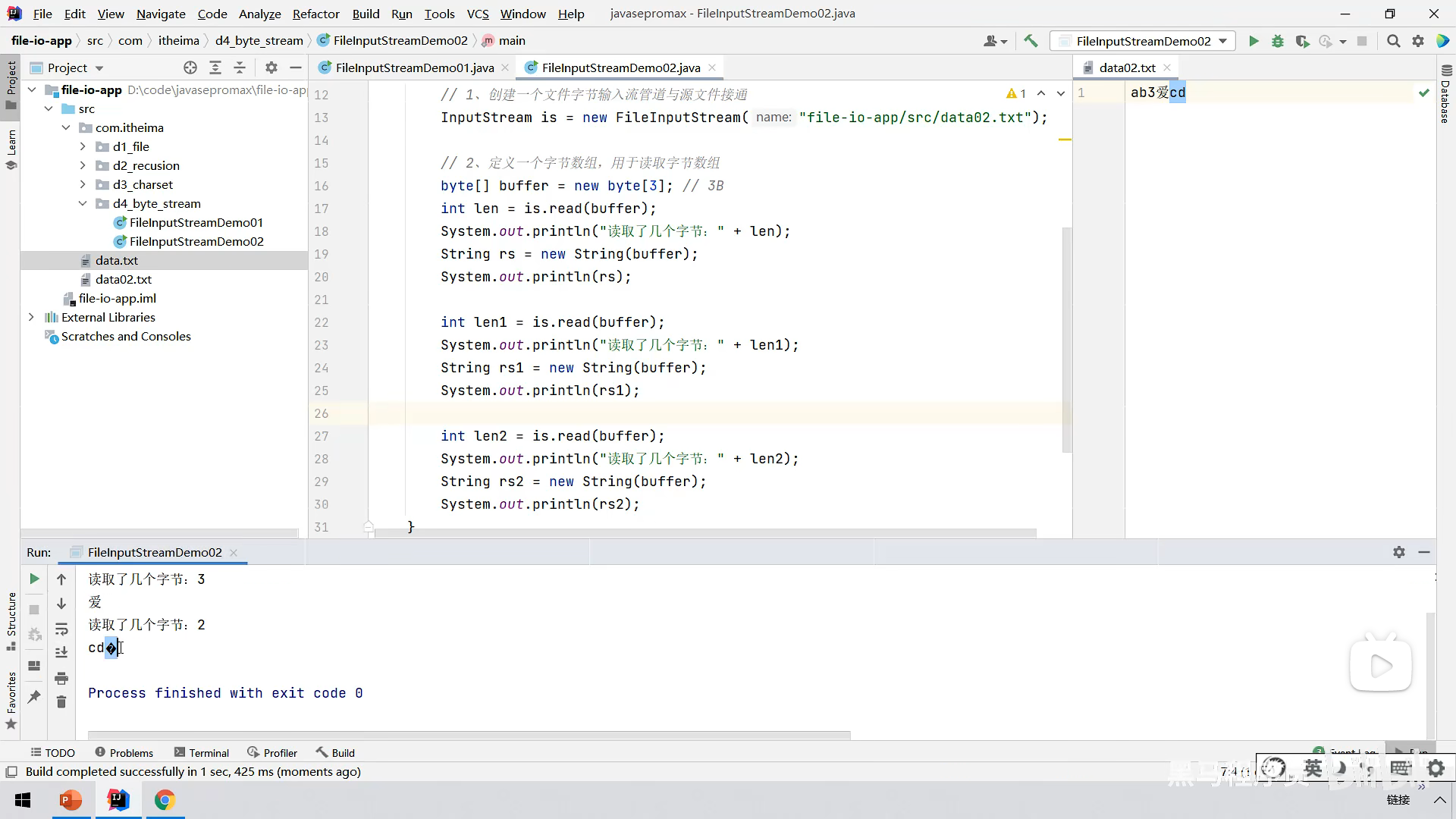Open the Refactor menu
Viewport: 1456px width, 819px height.
pos(315,14)
